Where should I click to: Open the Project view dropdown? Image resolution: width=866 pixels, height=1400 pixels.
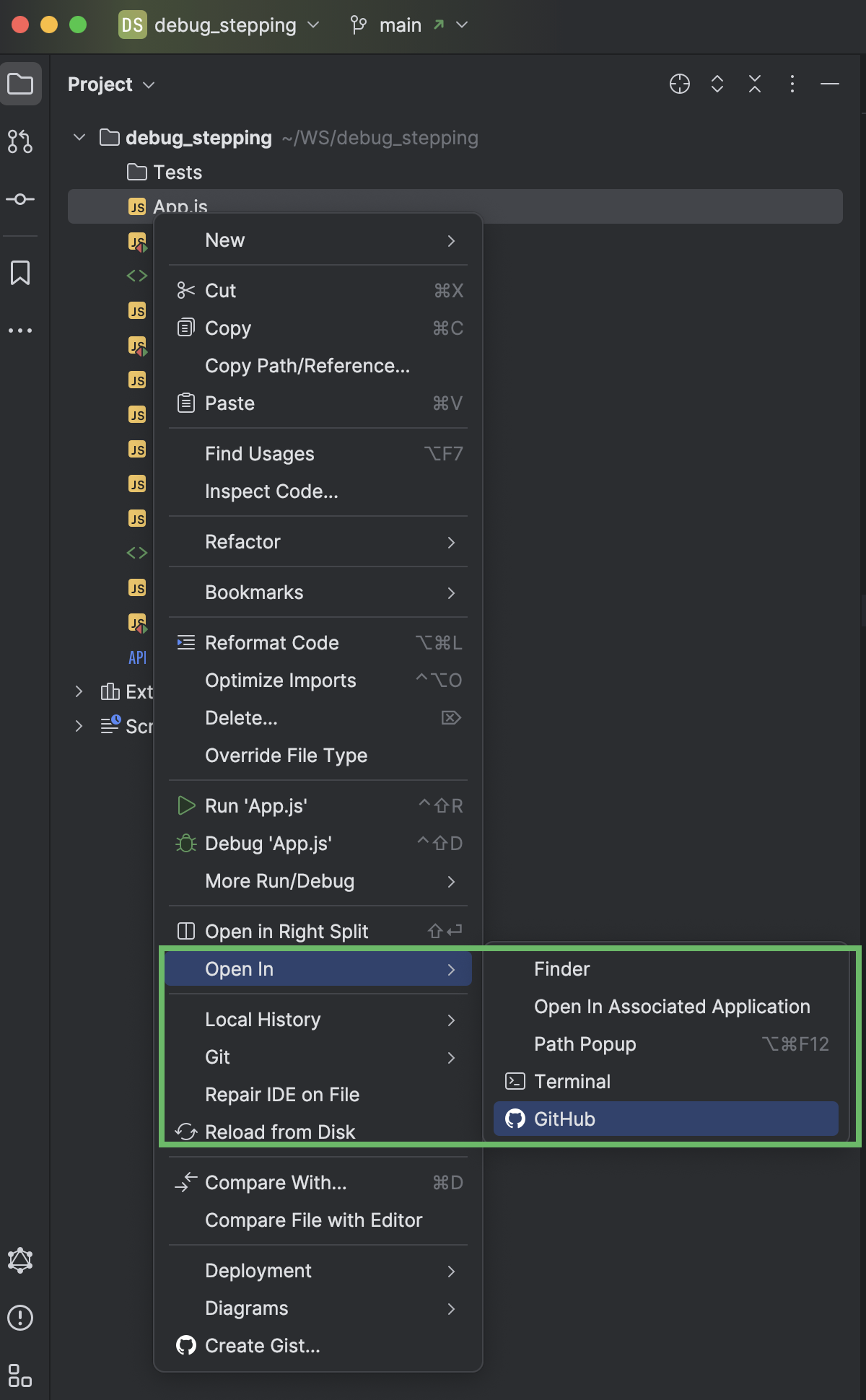pos(111,84)
